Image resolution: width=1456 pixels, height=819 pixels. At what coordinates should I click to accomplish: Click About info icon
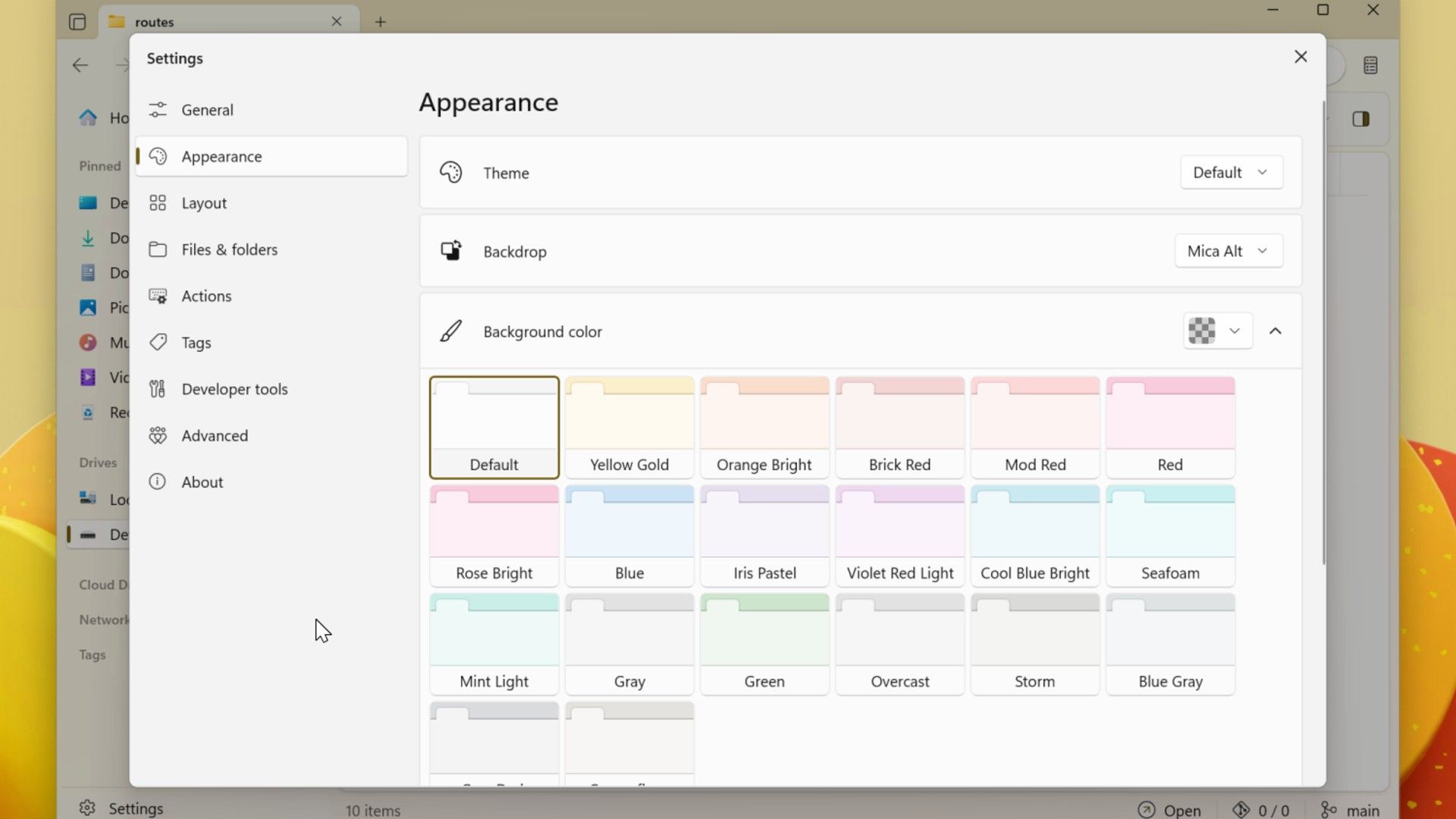tap(158, 482)
